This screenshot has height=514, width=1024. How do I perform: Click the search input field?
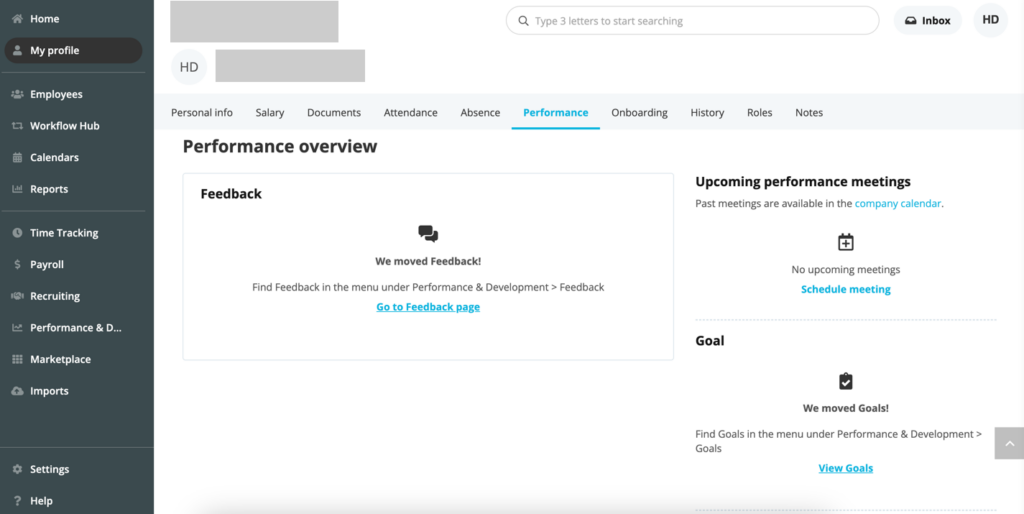(x=692, y=21)
